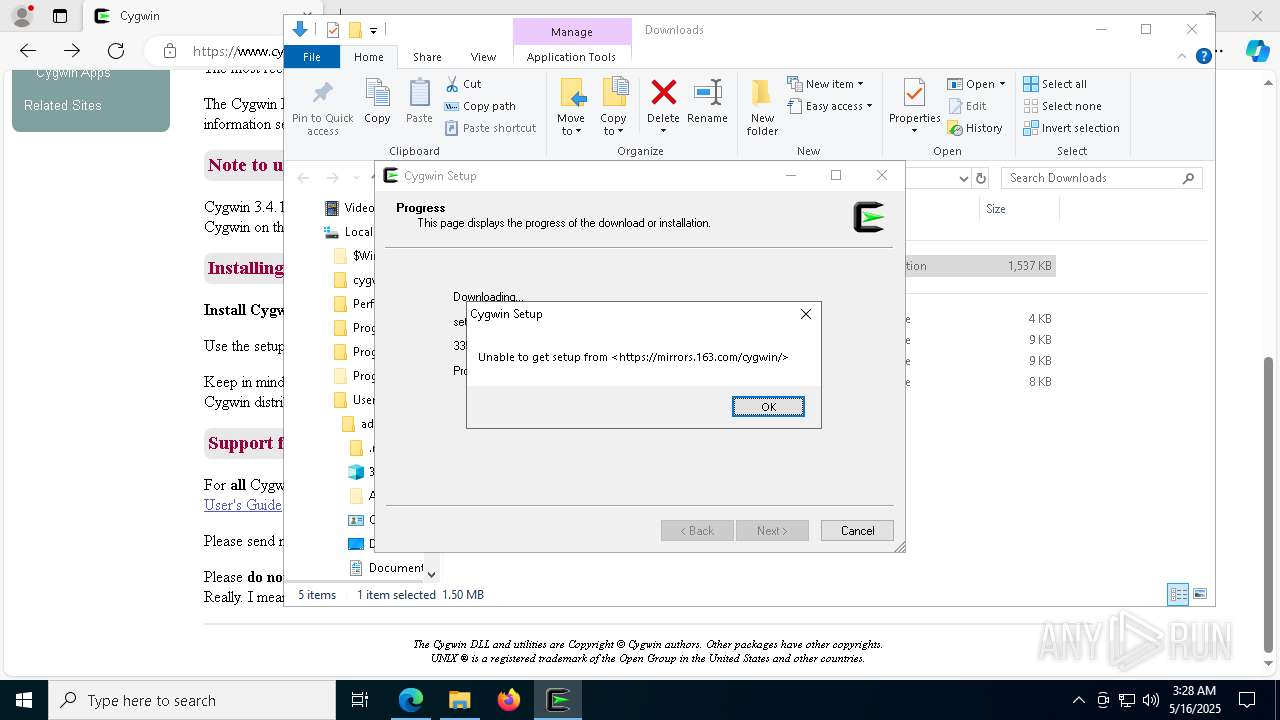Expand the Easy access dropdown
This screenshot has height=720, width=1280.
point(830,106)
